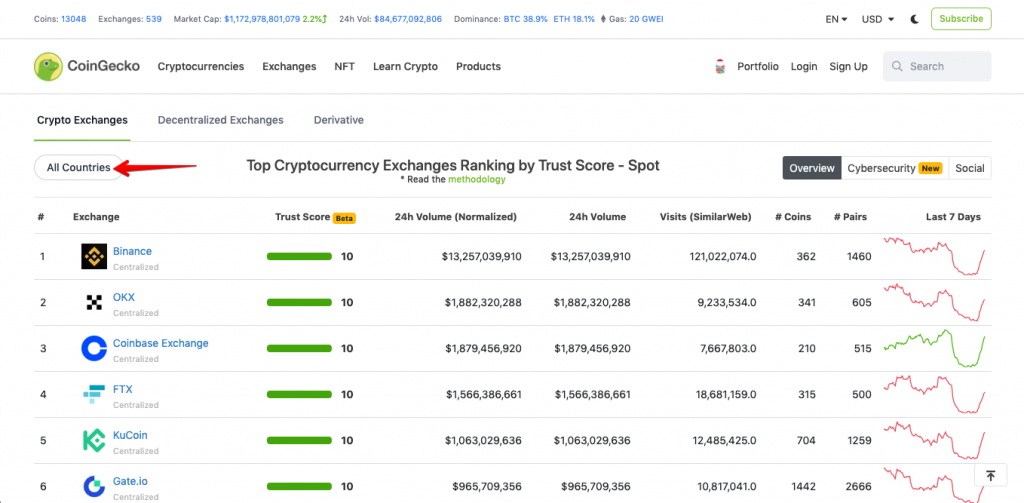
Task: Click the FTX exchange logo
Action: click(94, 395)
